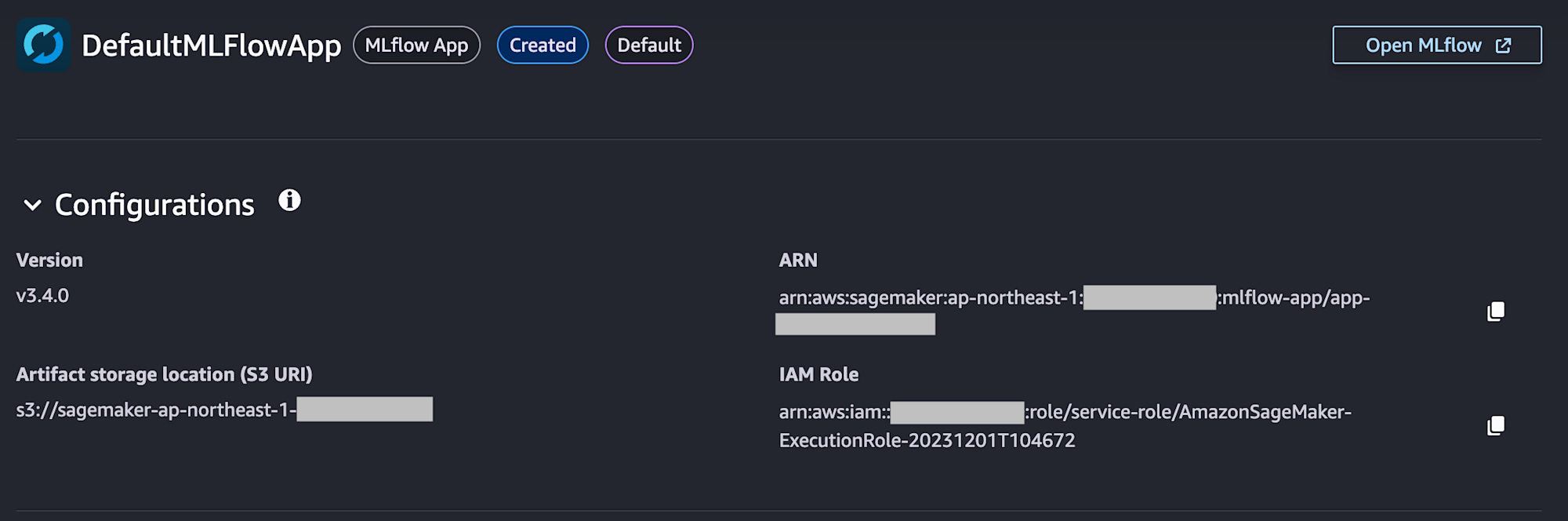Click the external link icon on Open MLflow

click(1503, 46)
